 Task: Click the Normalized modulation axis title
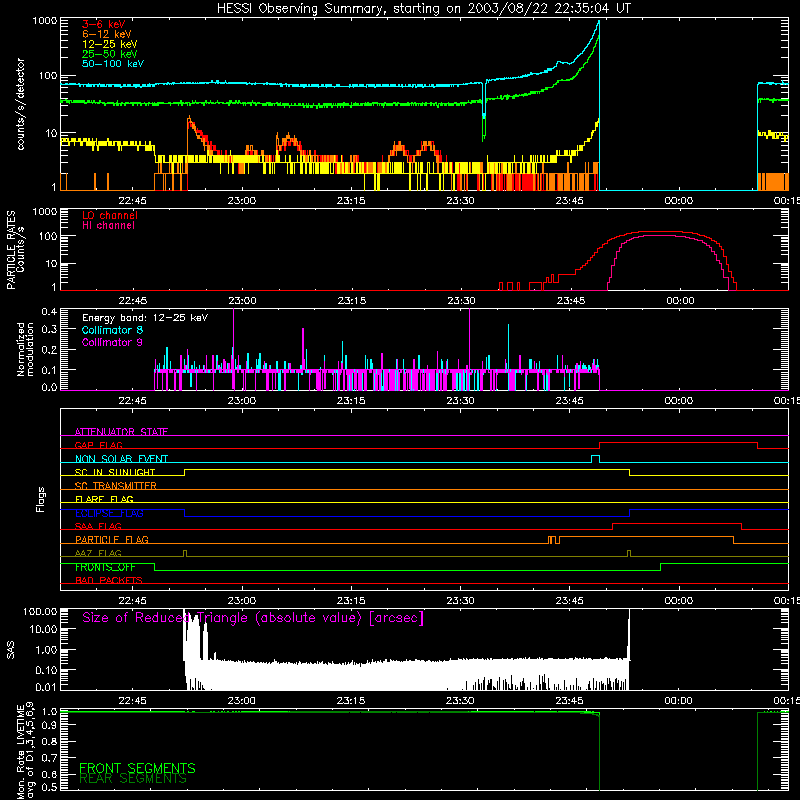click(x=26, y=349)
